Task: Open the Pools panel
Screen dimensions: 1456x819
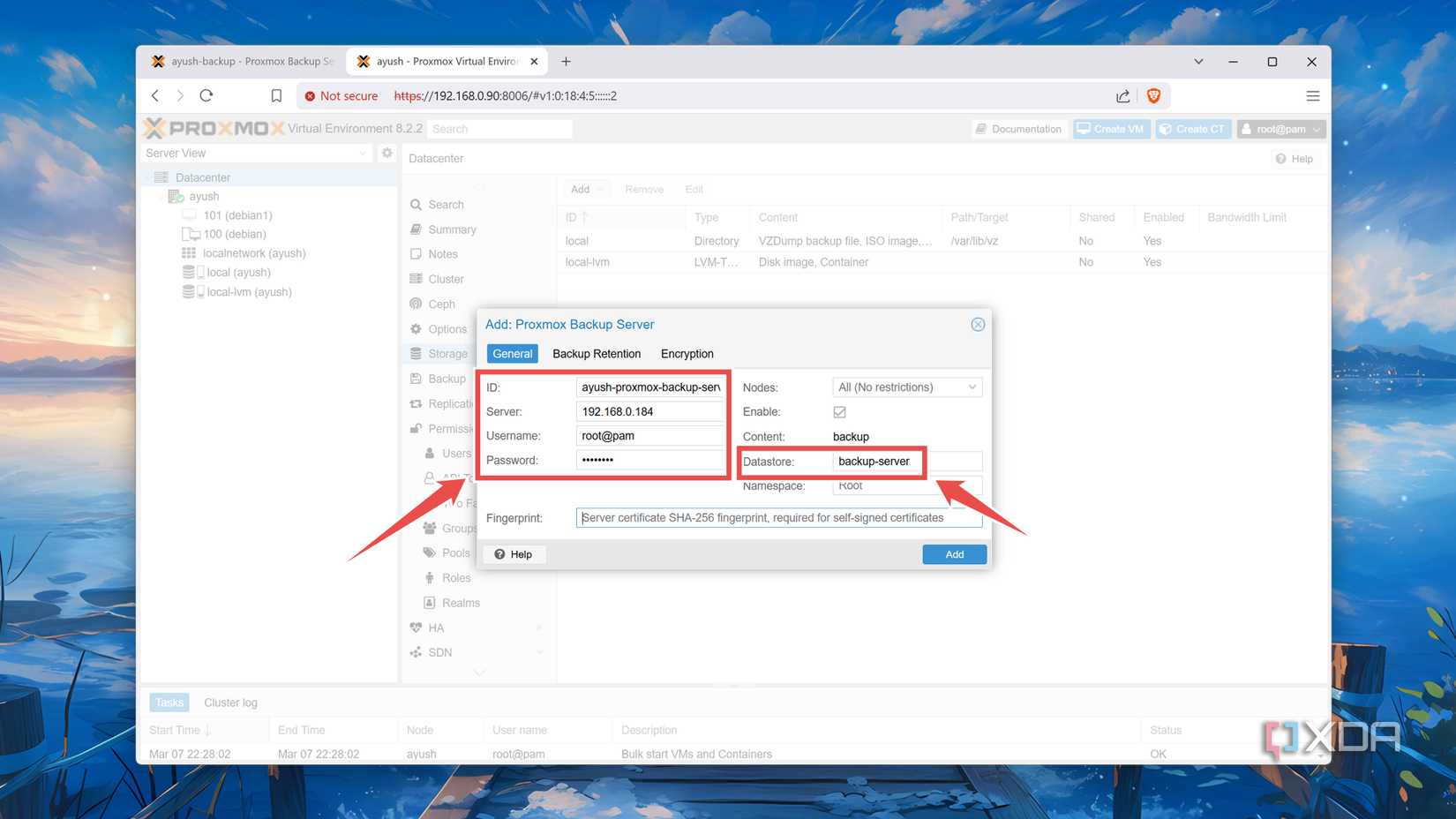Action: pos(455,552)
